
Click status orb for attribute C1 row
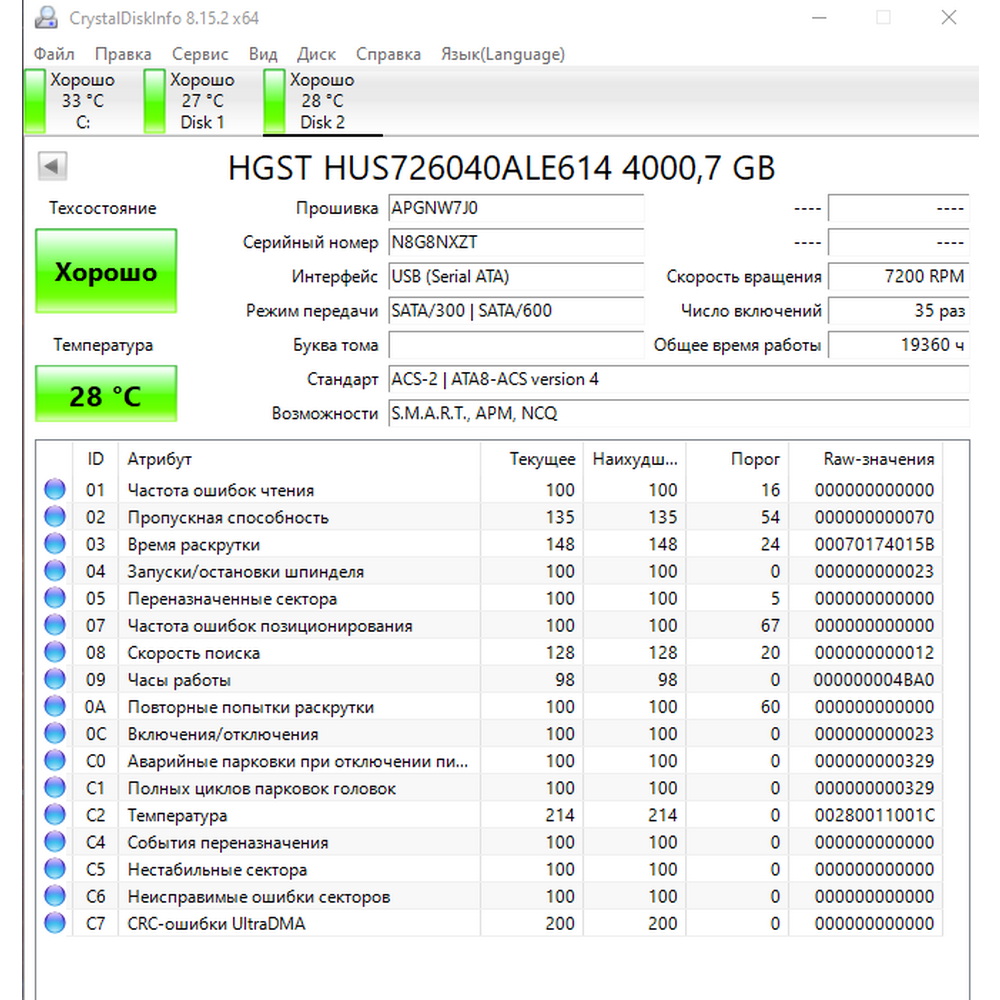[55, 788]
